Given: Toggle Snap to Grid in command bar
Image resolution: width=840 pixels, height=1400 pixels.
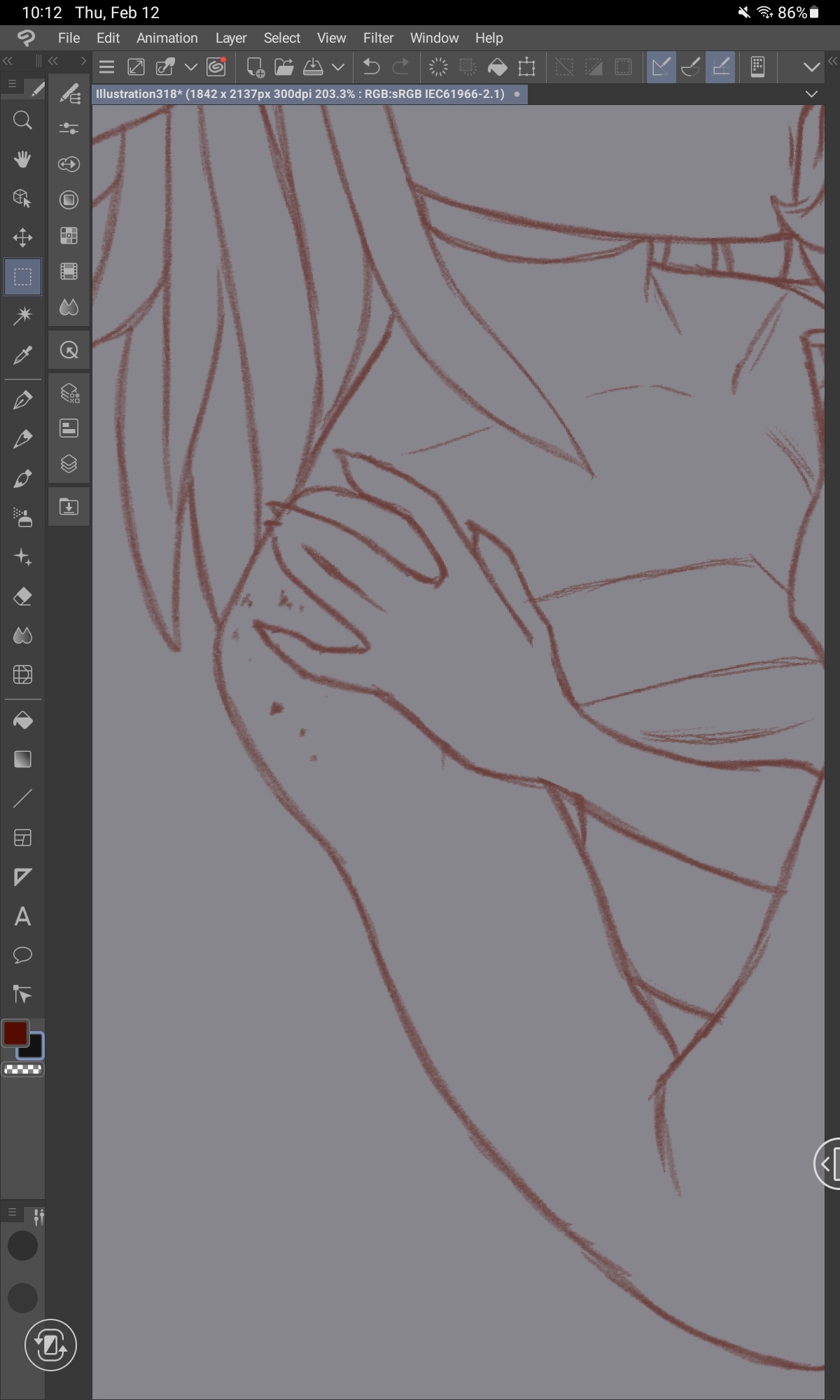Looking at the screenshot, I should coord(720,67).
